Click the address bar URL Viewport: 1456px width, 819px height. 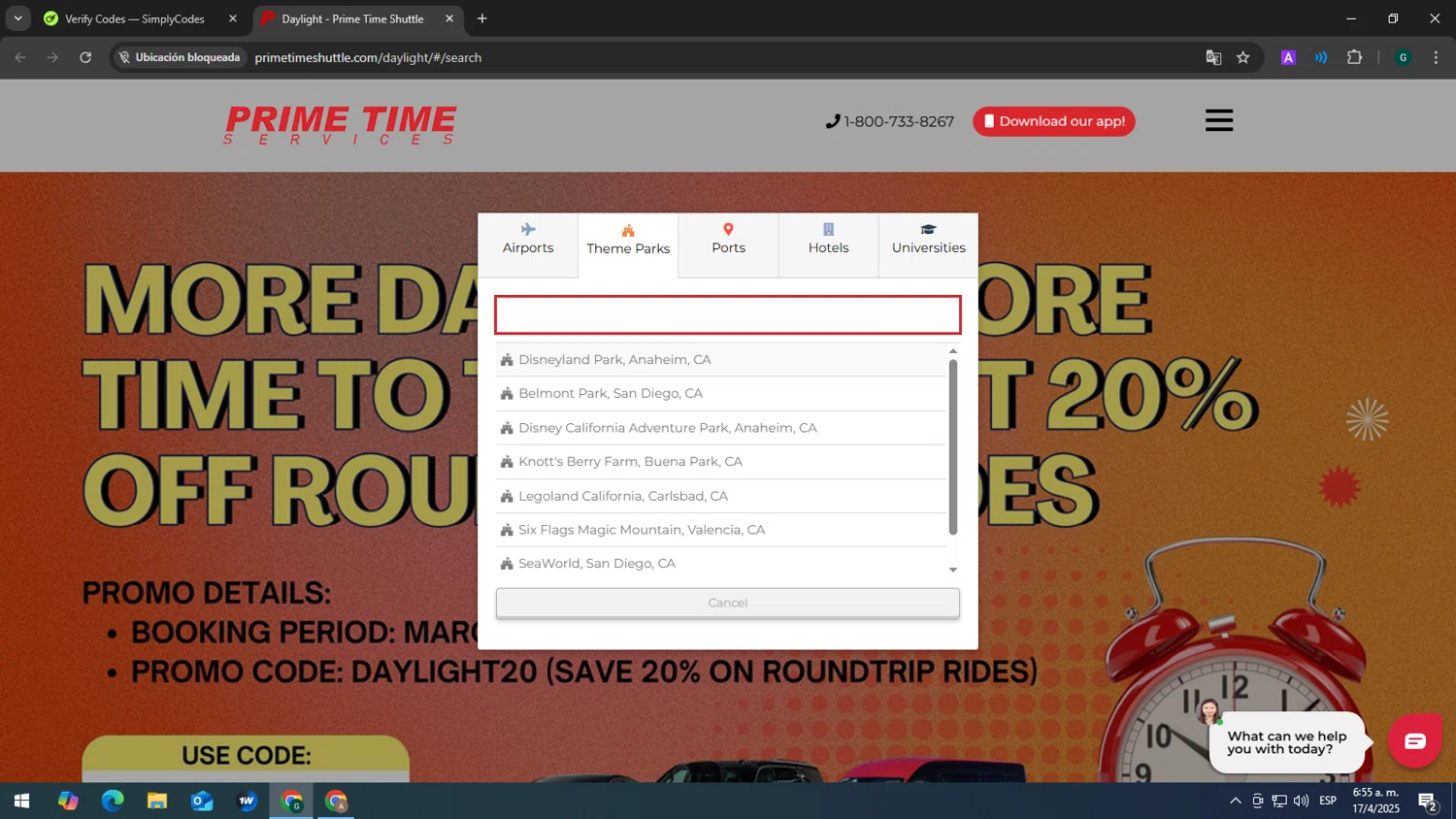click(x=368, y=57)
